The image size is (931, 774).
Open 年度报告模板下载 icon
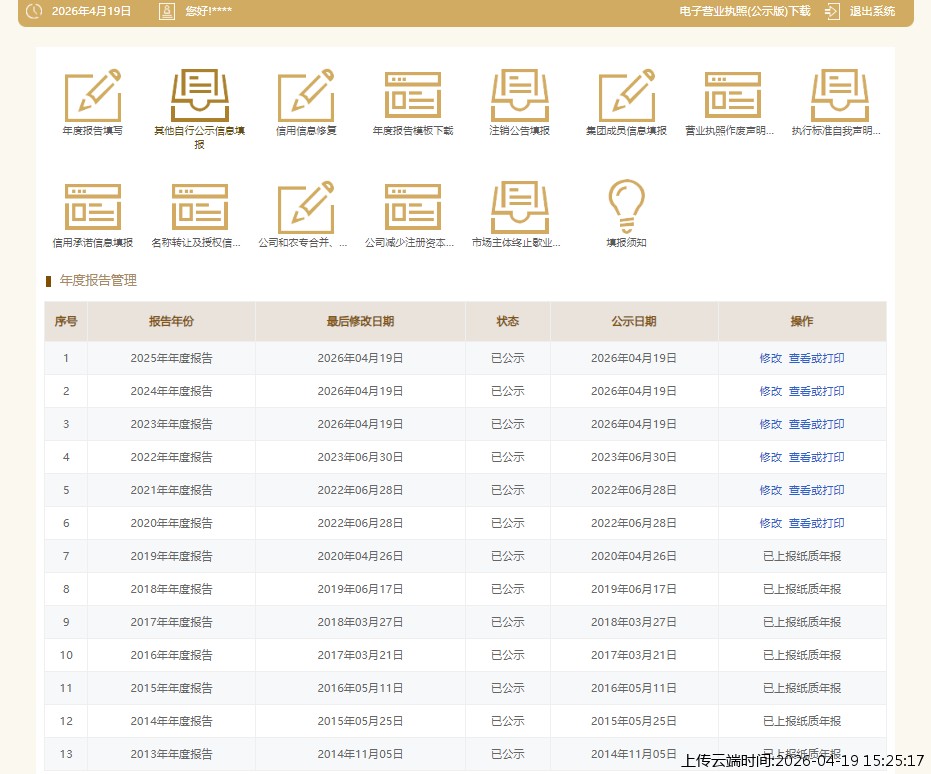click(413, 96)
